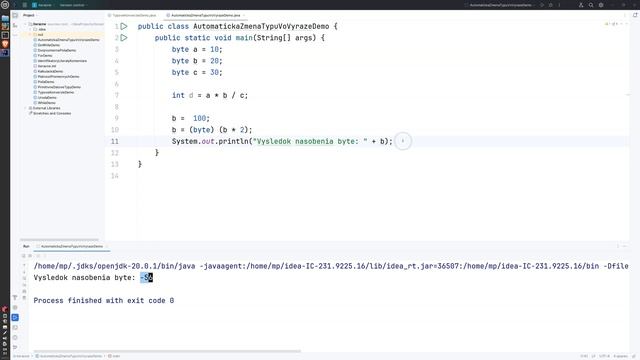The height and width of the screenshot is (360, 640).
Task: Open the Version Control icon in left stripe
Action: click(x=15, y=347)
